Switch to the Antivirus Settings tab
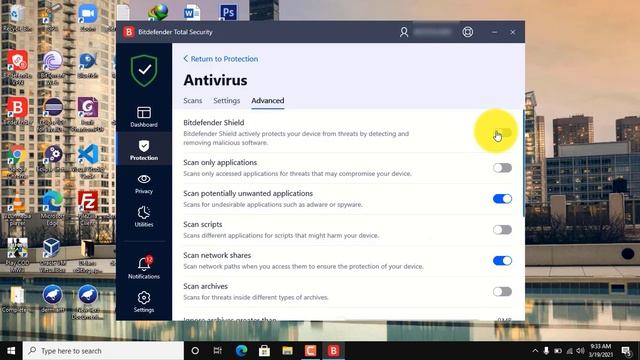The image size is (640, 360). coord(227,100)
